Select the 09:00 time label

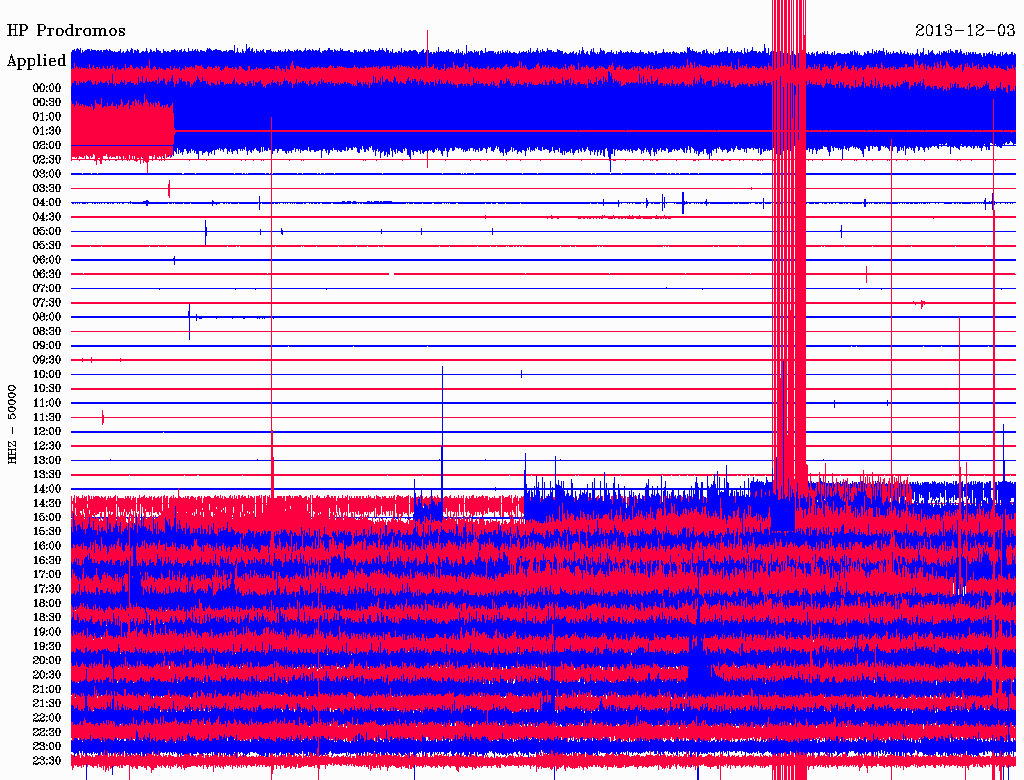[x=47, y=346]
